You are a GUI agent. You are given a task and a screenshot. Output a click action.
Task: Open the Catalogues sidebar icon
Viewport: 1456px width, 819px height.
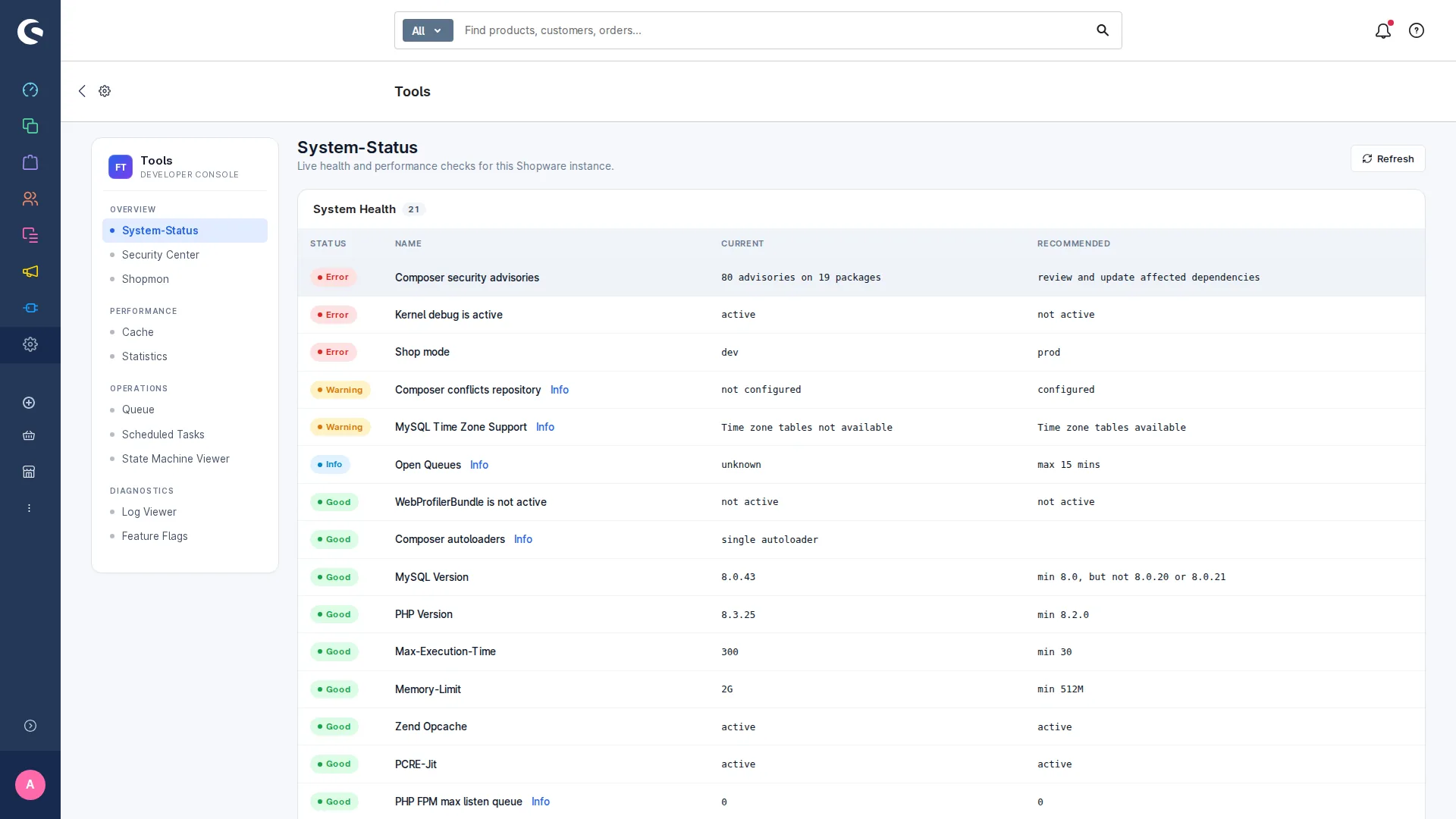[30, 126]
